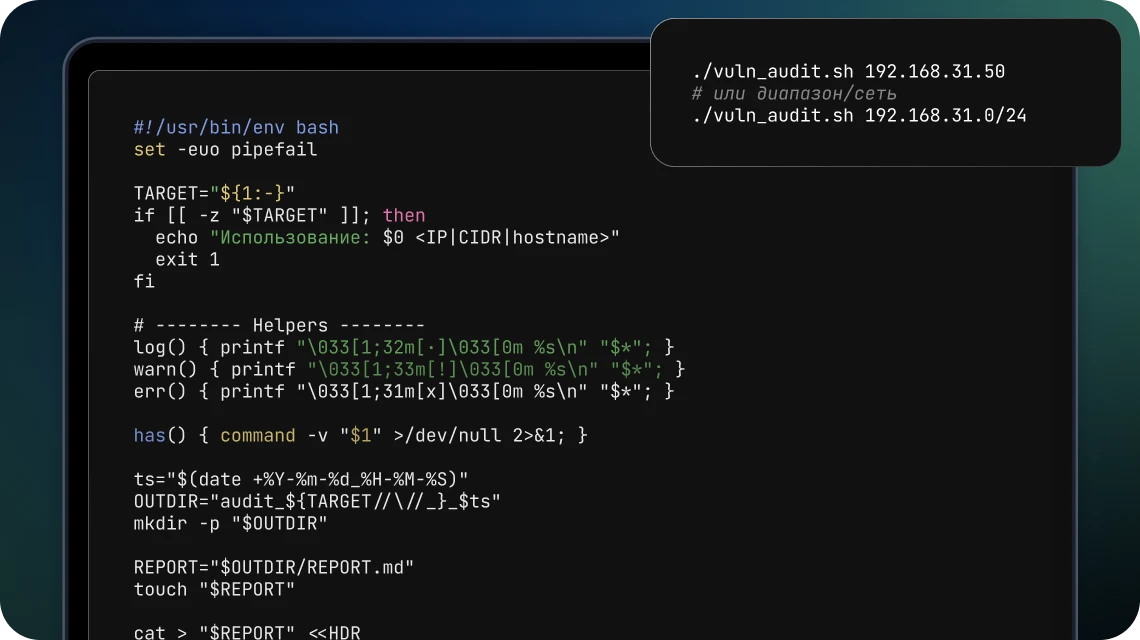1140x640 pixels.
Task: Place cursor on the TARGET variable assignment
Action: [x=215, y=193]
